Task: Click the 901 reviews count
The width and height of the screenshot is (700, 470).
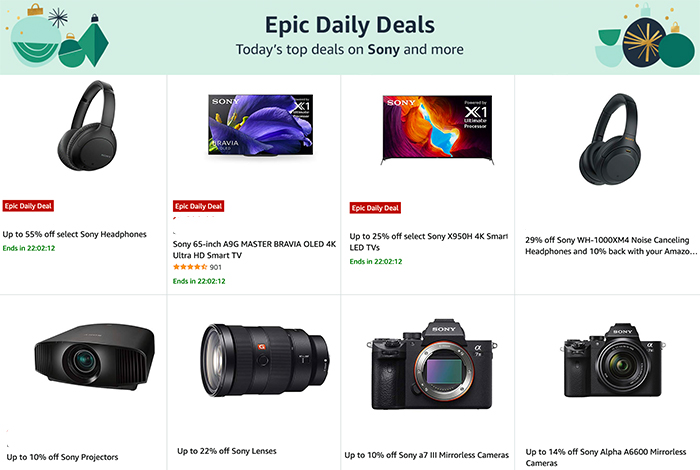Action: pyautogui.click(x=216, y=267)
